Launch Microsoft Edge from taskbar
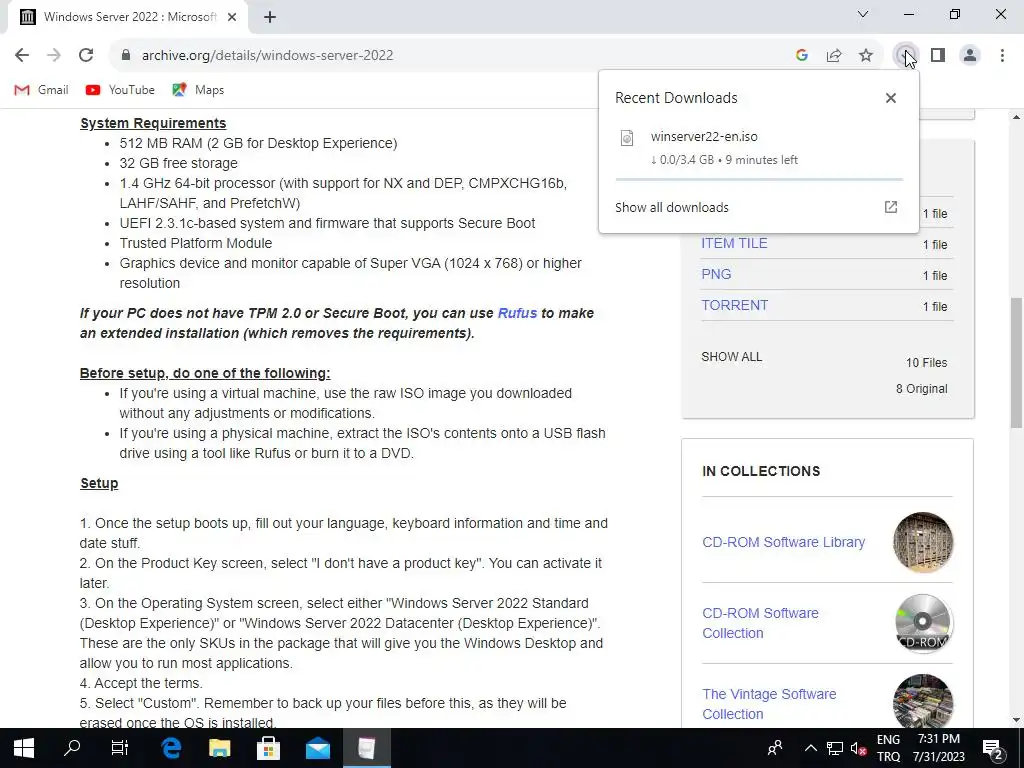 (x=171, y=748)
